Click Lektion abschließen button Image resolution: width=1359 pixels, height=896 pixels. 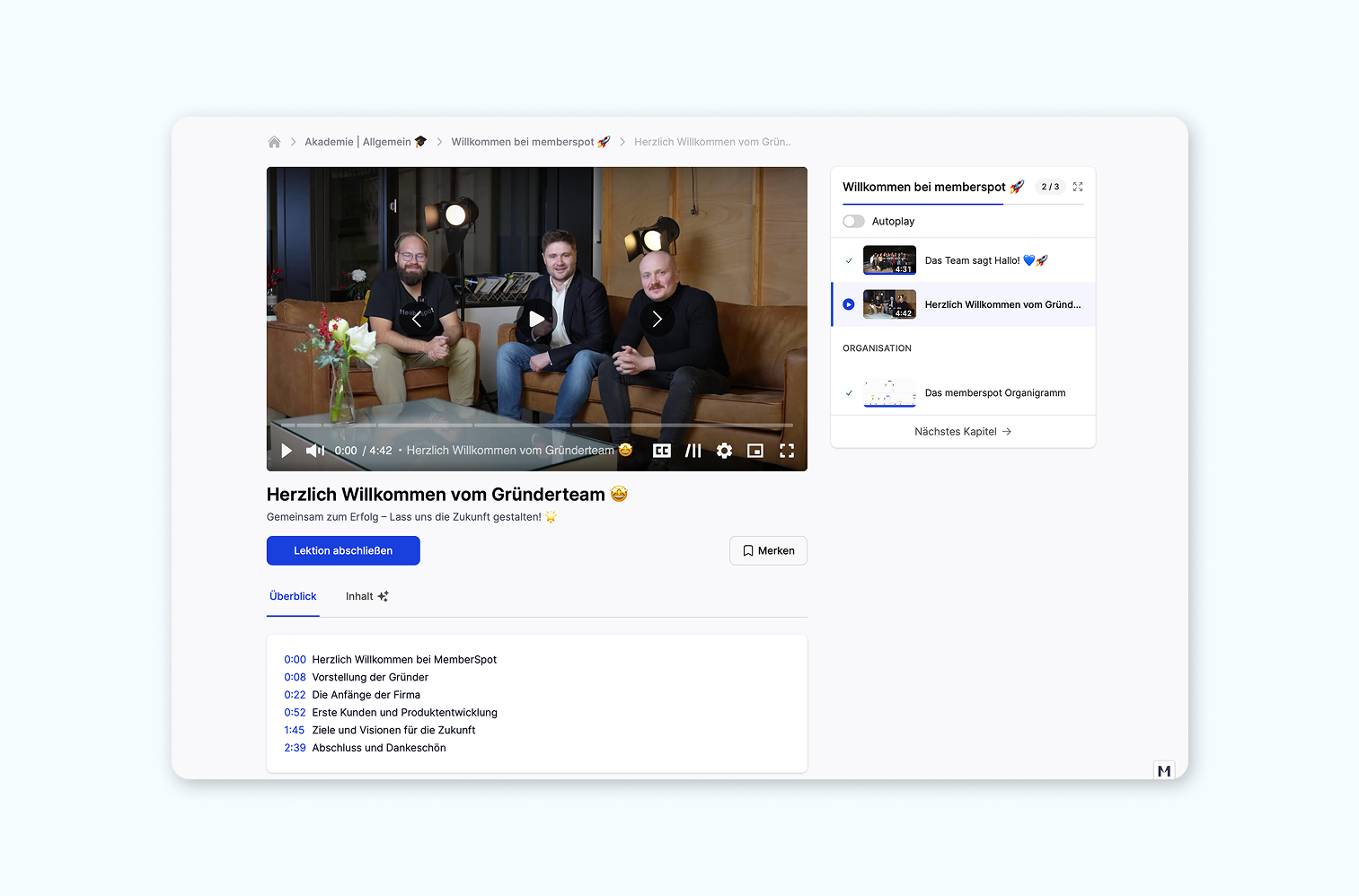coord(343,550)
